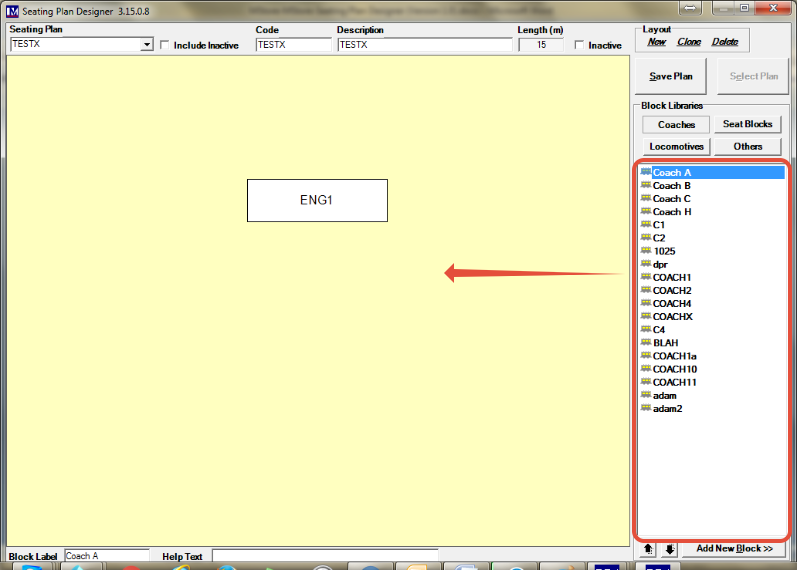Move selected block up with arrow icon
This screenshot has height=570, width=797.
(x=648, y=549)
